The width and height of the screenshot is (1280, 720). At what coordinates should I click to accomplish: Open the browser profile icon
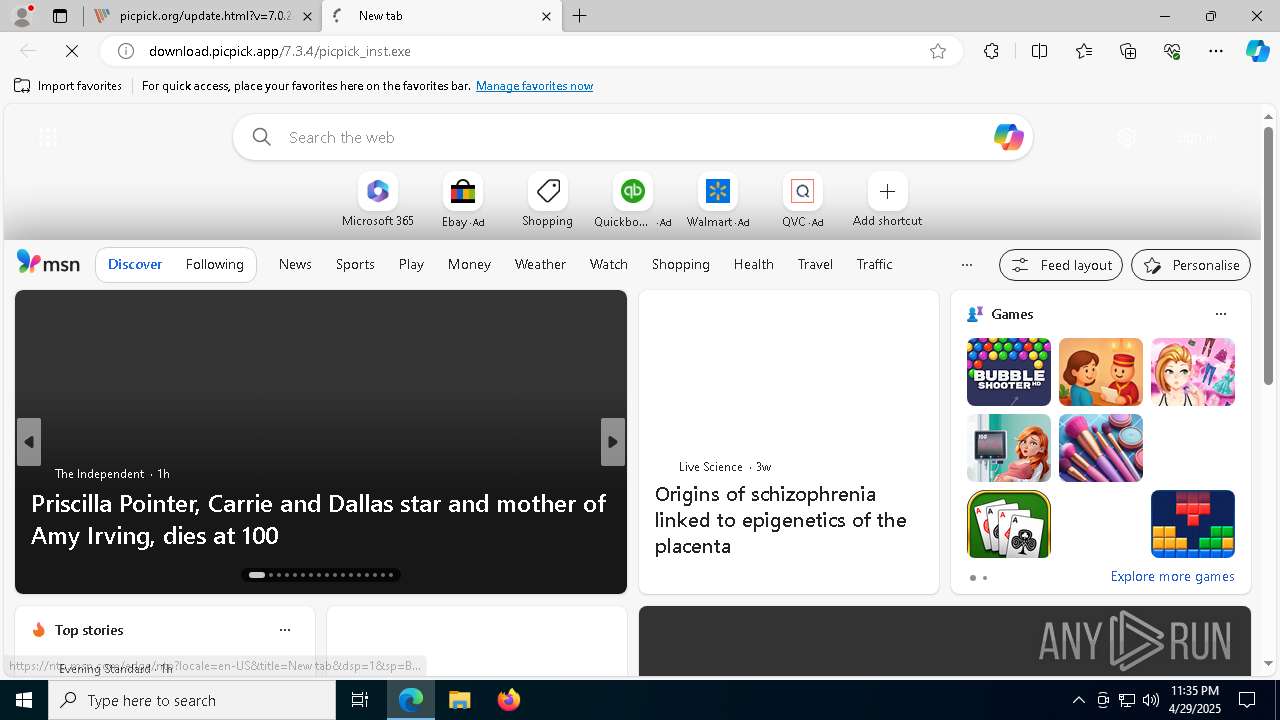click(x=21, y=16)
